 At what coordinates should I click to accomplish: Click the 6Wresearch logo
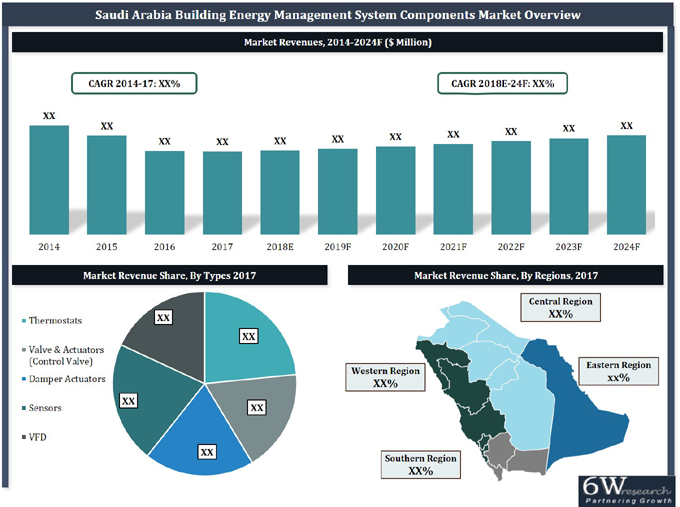(x=627, y=491)
